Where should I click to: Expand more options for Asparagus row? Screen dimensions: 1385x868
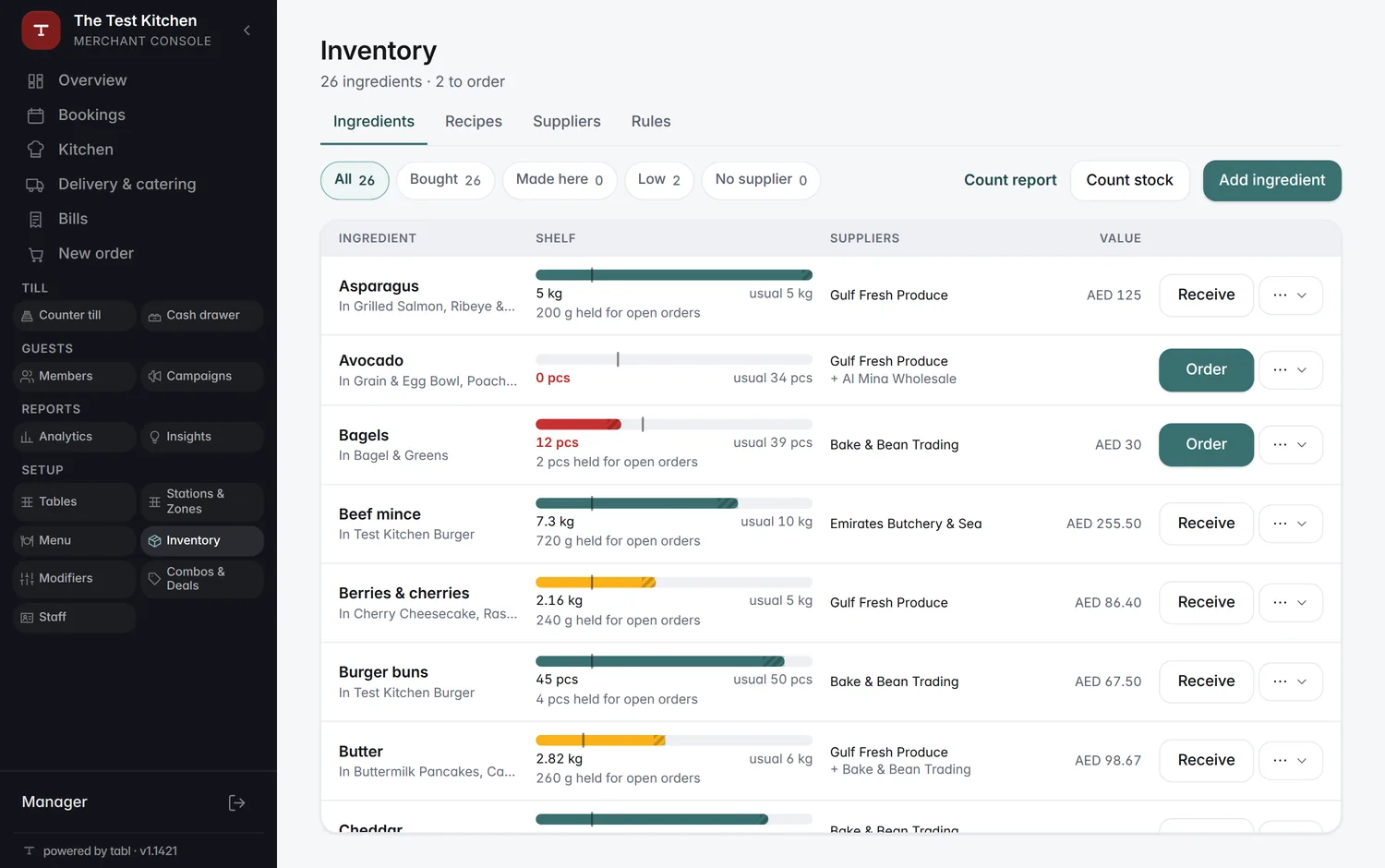tap(1291, 295)
